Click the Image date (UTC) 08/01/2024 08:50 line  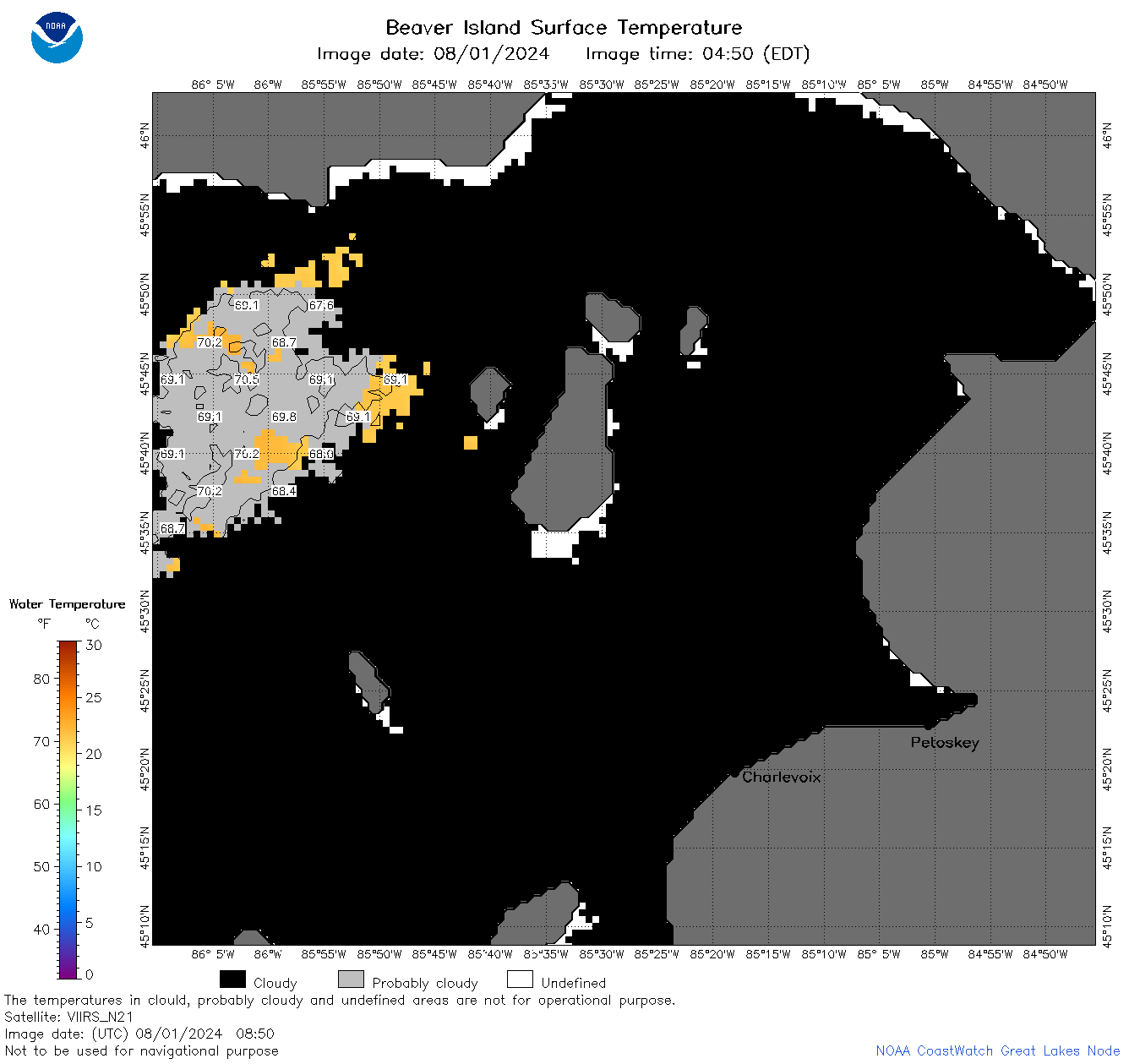pyautogui.click(x=139, y=1034)
